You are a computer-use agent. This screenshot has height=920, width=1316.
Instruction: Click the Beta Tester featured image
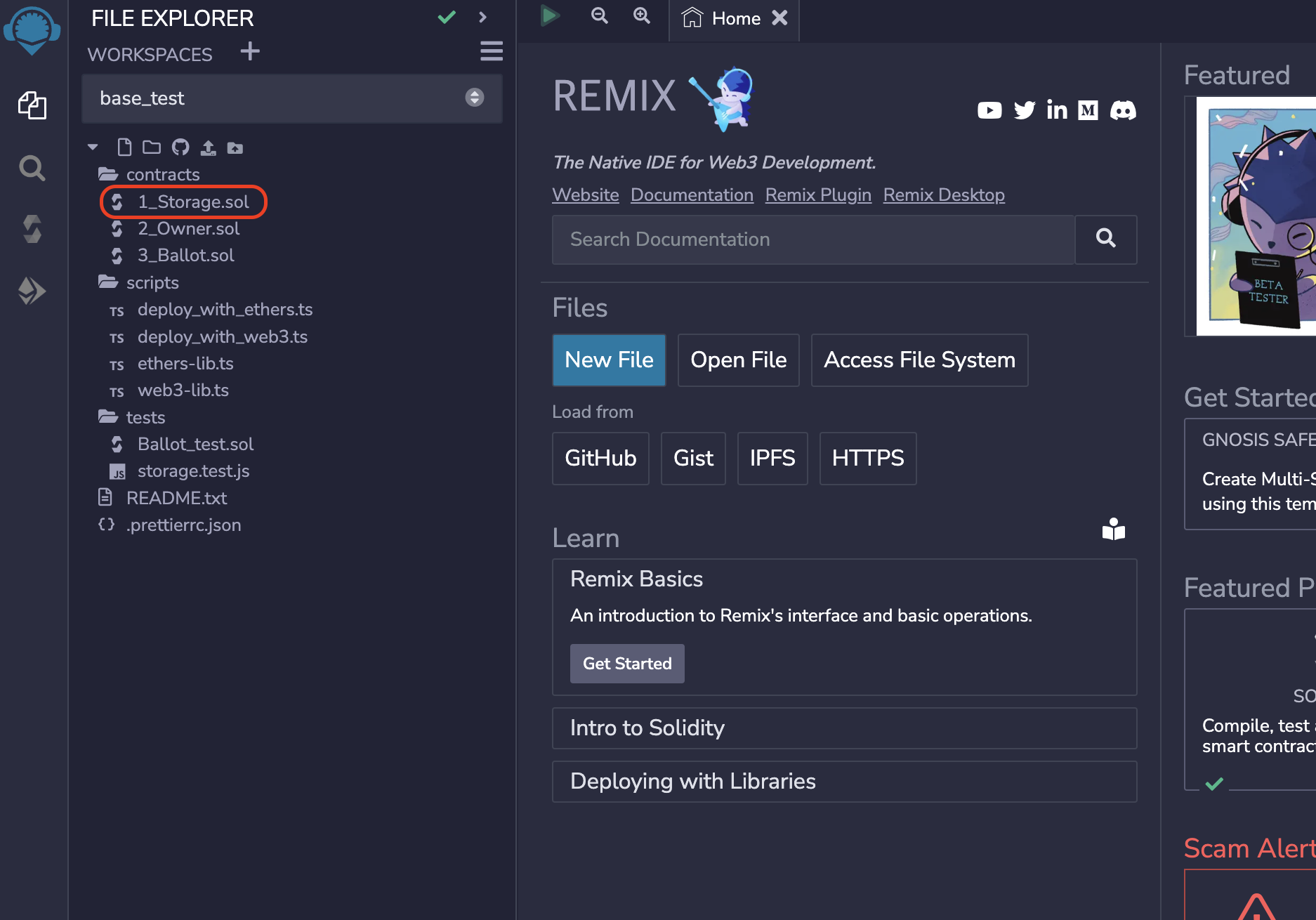[1257, 217]
